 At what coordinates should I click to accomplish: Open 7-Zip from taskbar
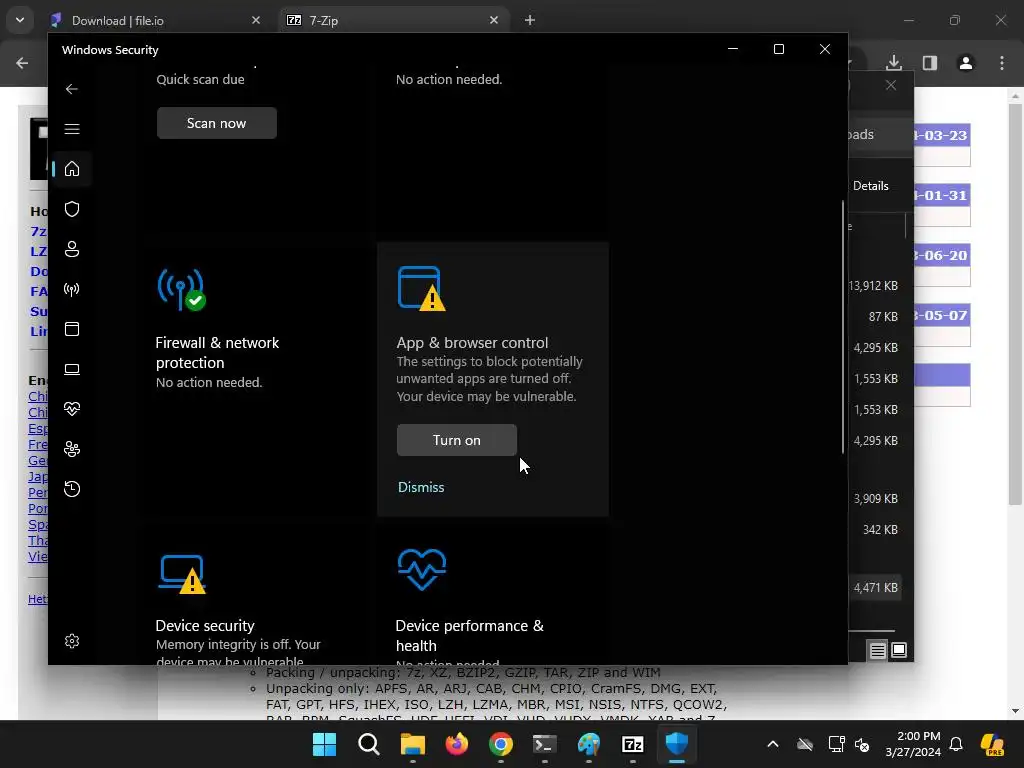click(x=633, y=744)
